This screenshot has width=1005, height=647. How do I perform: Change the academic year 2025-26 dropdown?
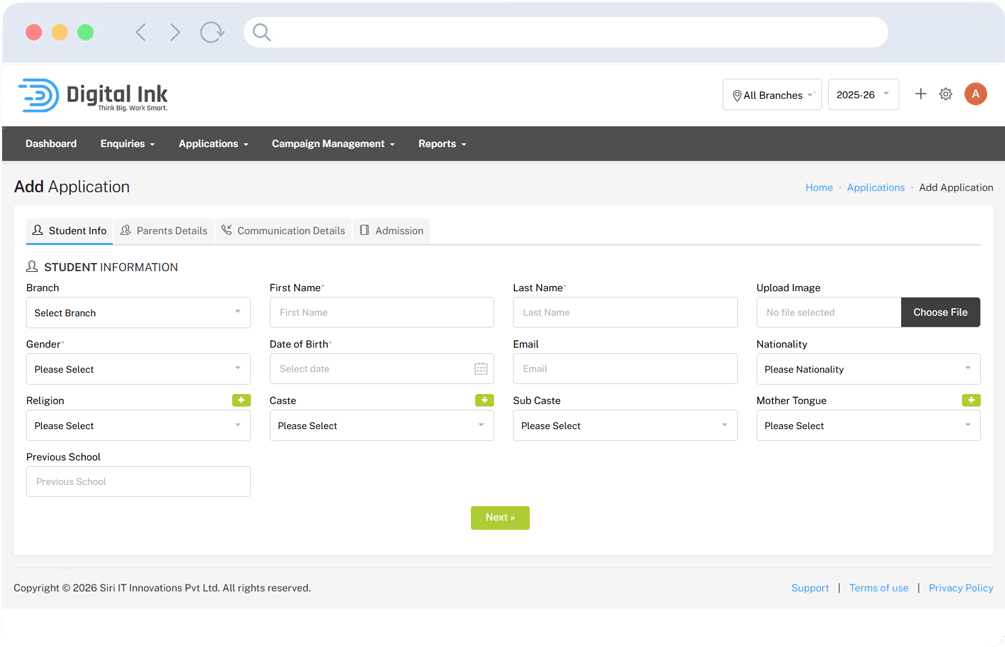click(x=863, y=95)
